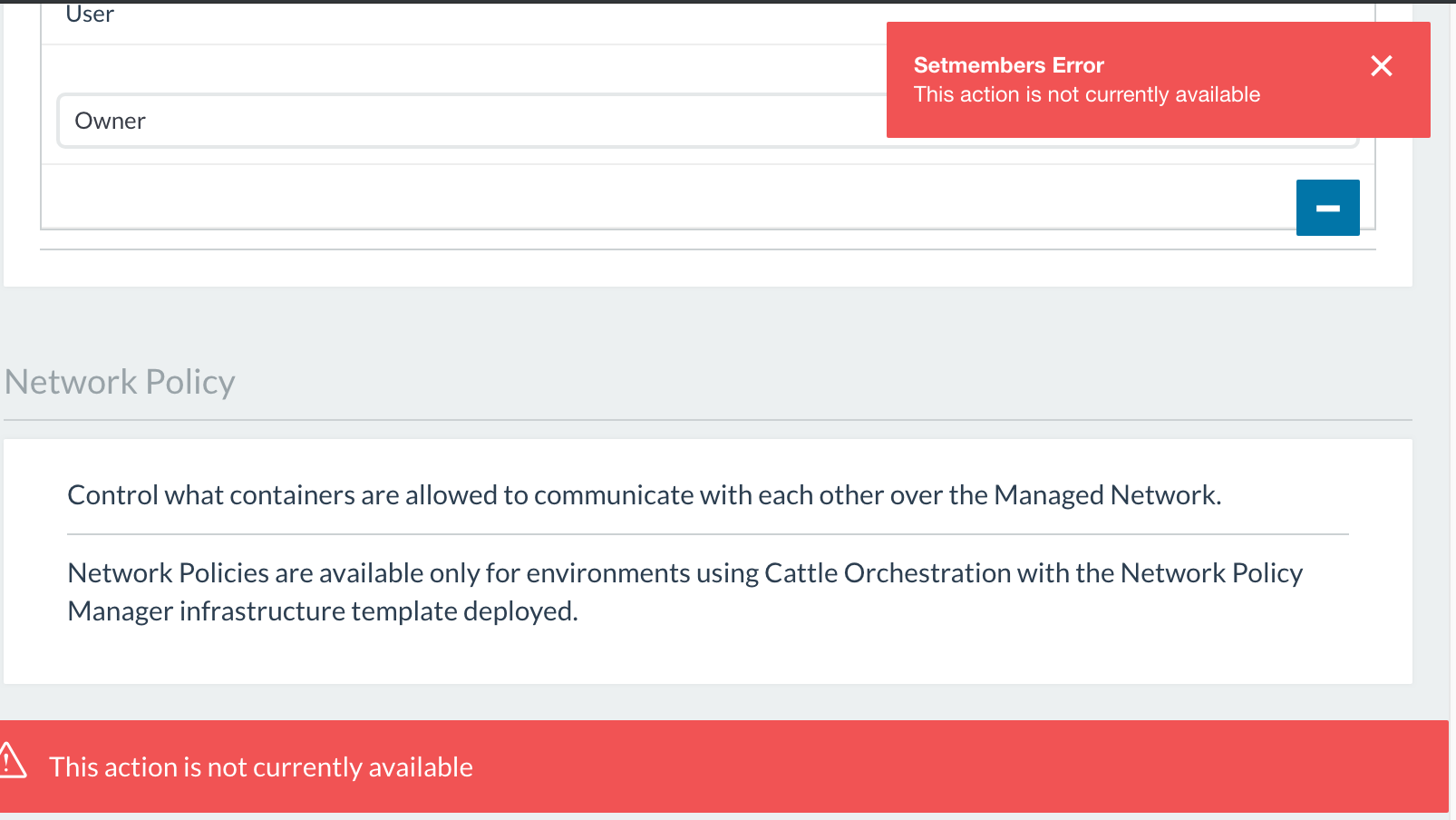Click the 'Setmembers Error' title text

tap(1008, 65)
